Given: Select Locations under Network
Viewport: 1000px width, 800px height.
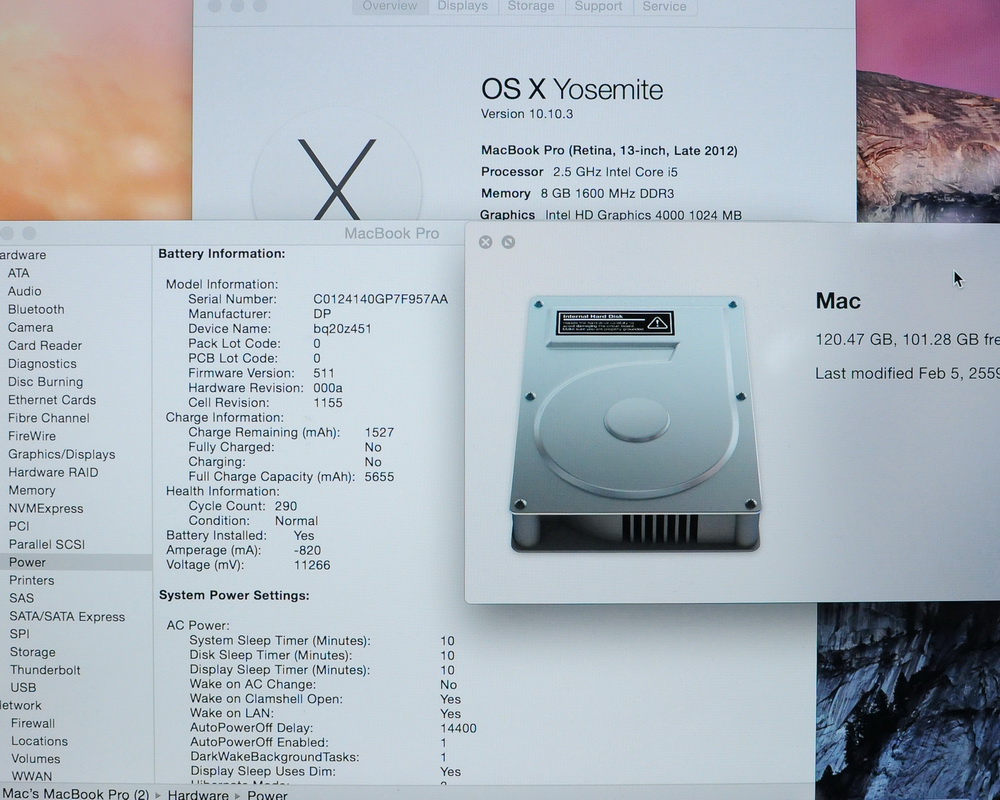Looking at the screenshot, I should (39, 741).
